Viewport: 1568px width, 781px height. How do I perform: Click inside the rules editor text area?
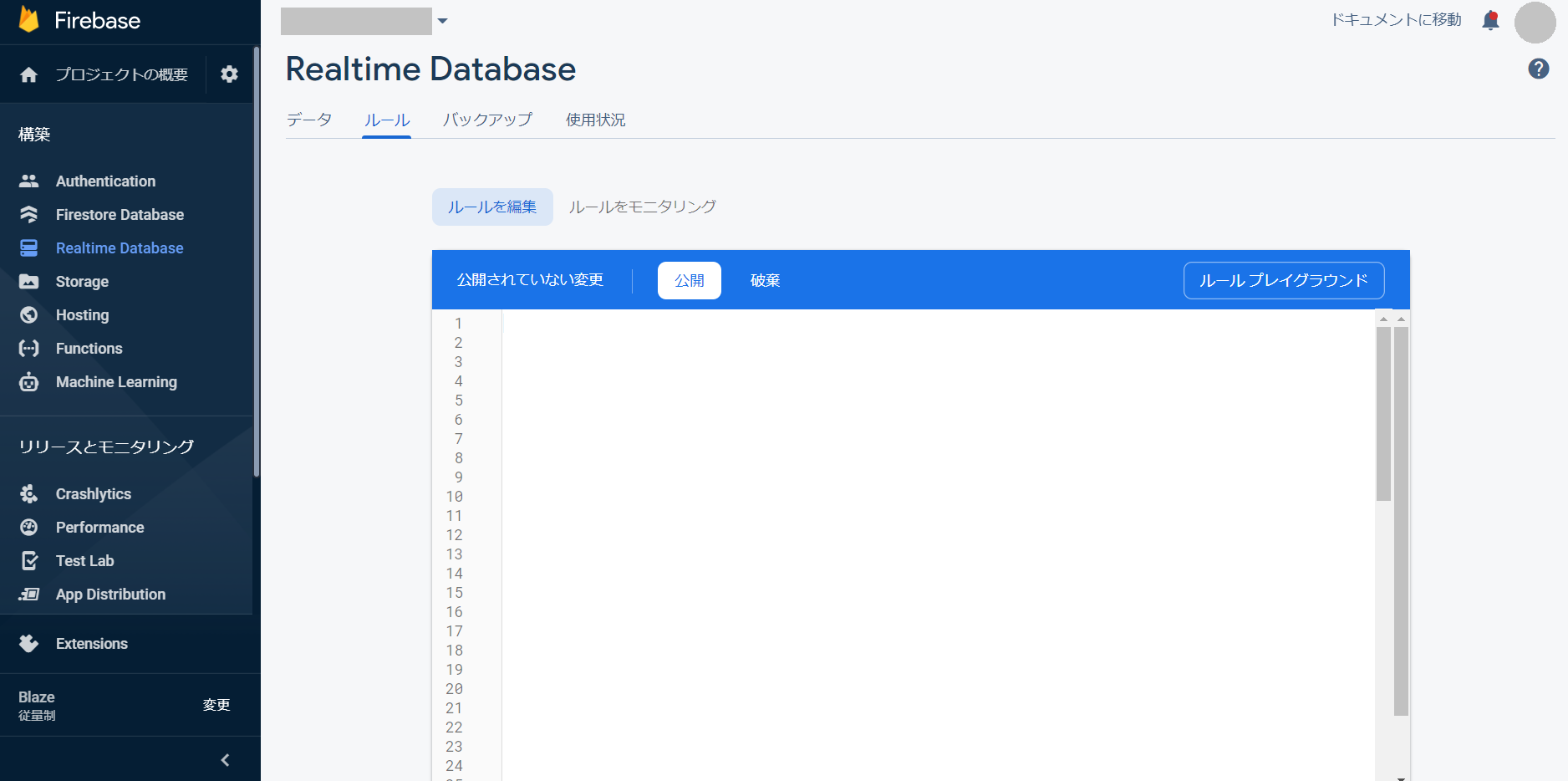tap(938, 545)
